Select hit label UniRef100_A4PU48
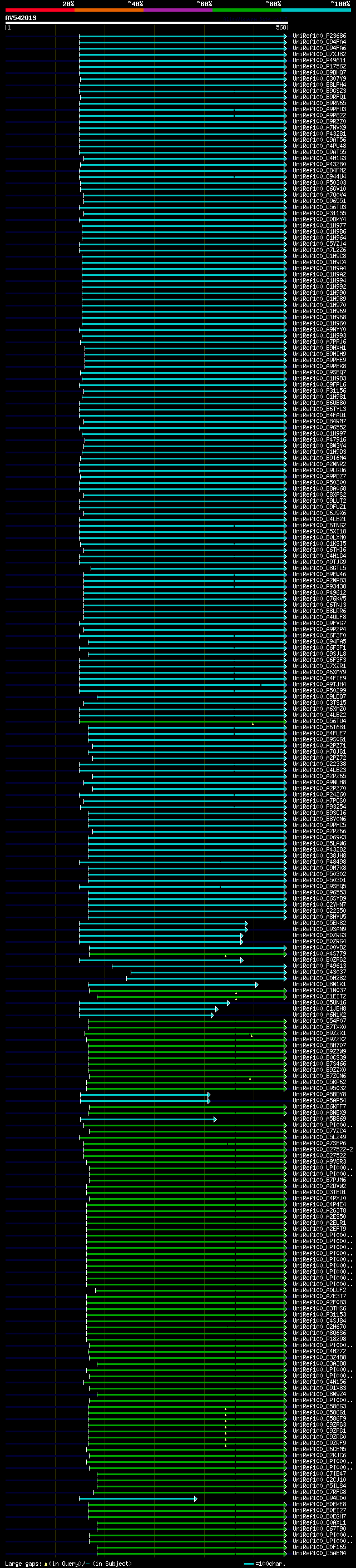The width and height of the screenshot is (356, 1568). tap(319, 146)
